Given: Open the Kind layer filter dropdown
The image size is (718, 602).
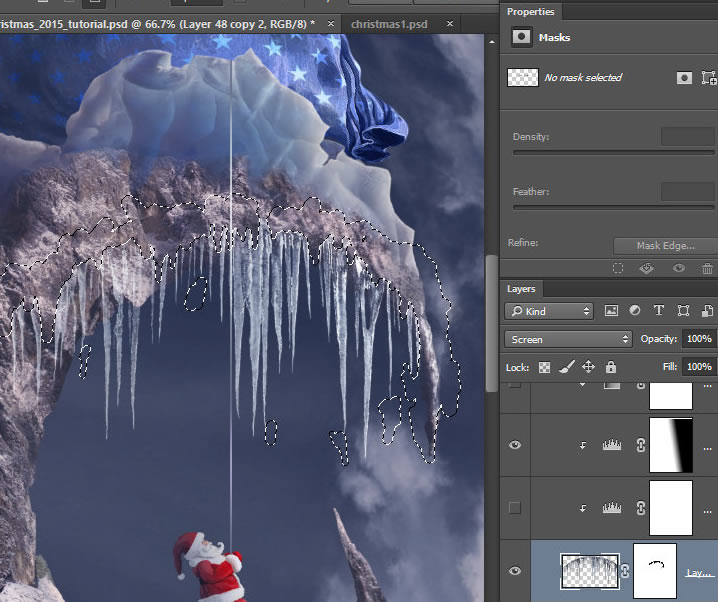Looking at the screenshot, I should [x=551, y=311].
